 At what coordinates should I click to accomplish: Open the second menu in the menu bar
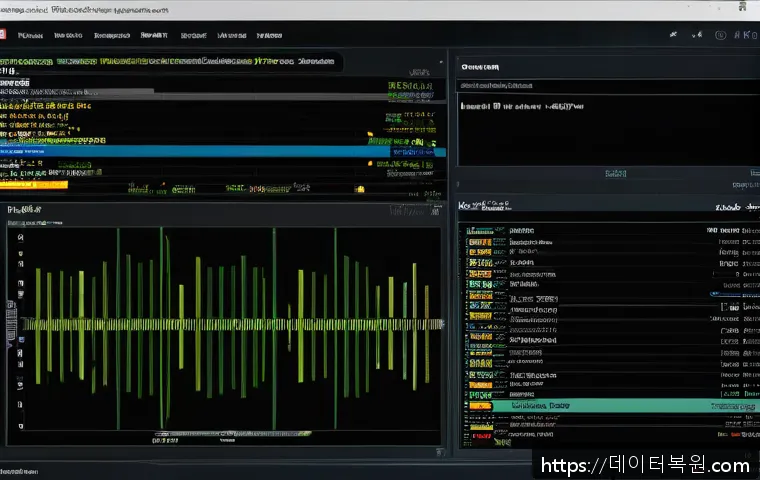point(68,35)
